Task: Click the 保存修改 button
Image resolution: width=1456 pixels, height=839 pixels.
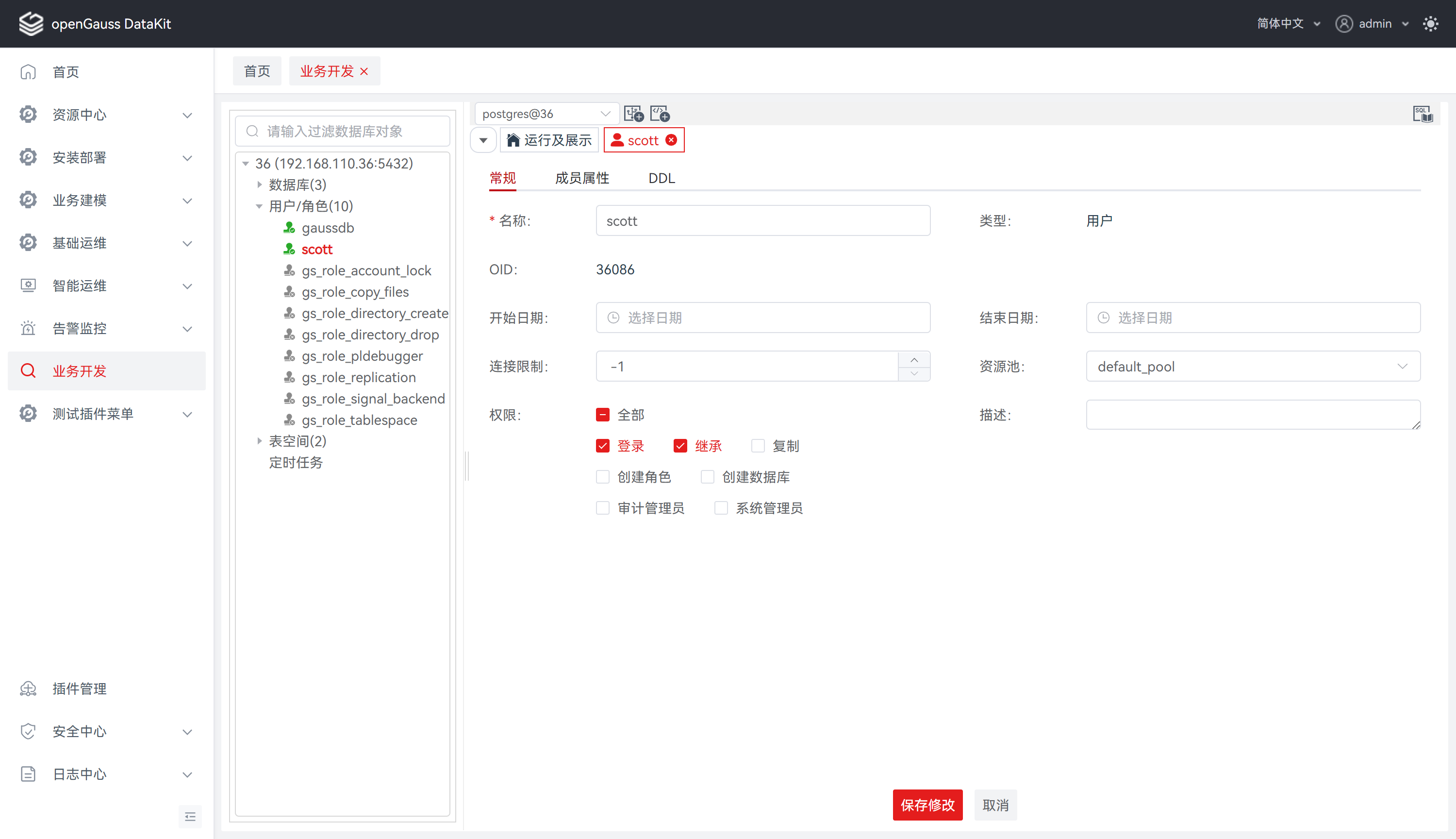Action: (x=927, y=805)
